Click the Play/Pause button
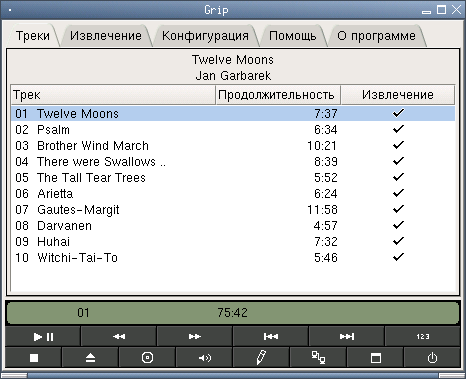Screen dimensions: 466x379 (x=43, y=336)
